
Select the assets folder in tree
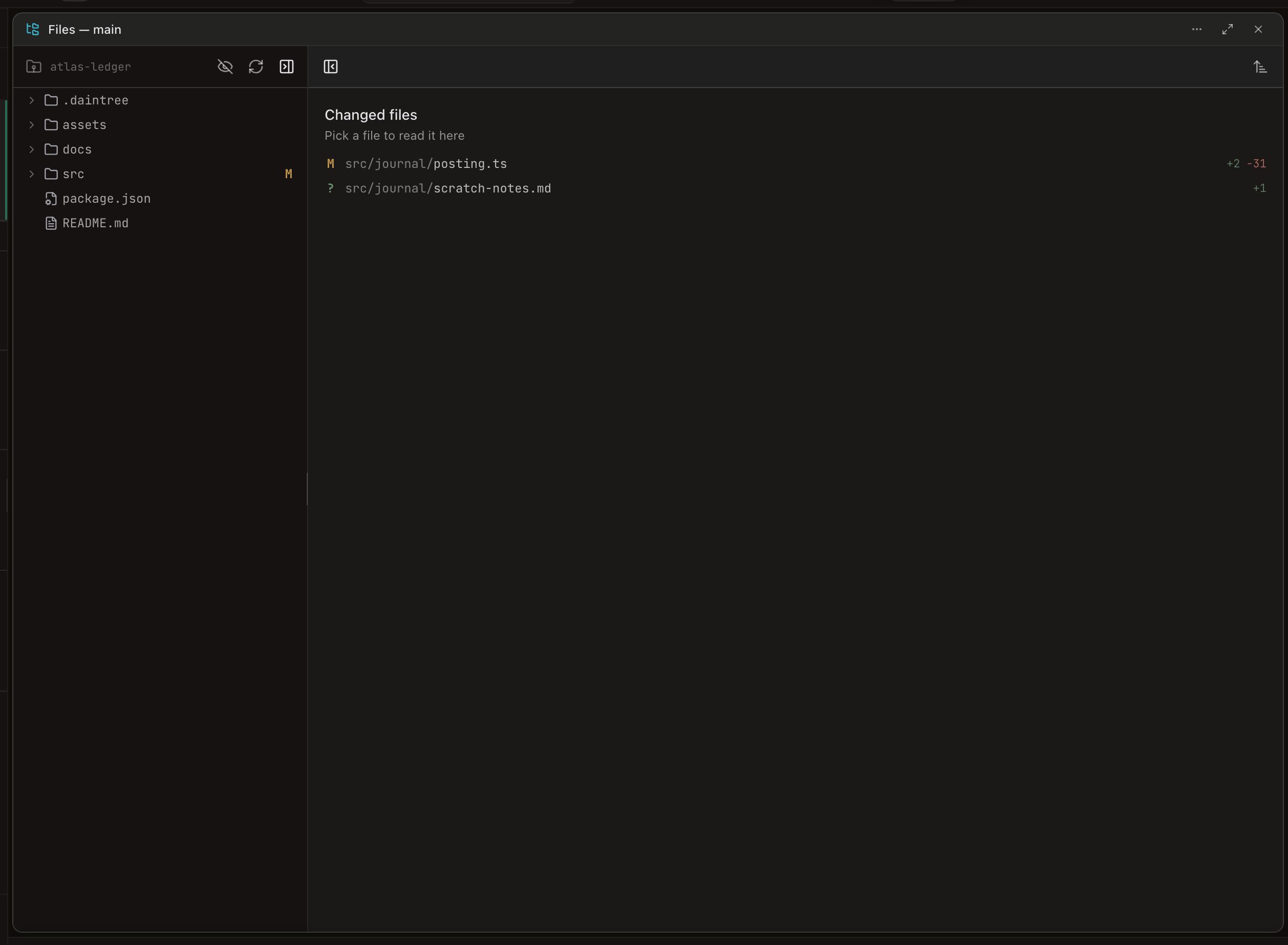(160, 125)
